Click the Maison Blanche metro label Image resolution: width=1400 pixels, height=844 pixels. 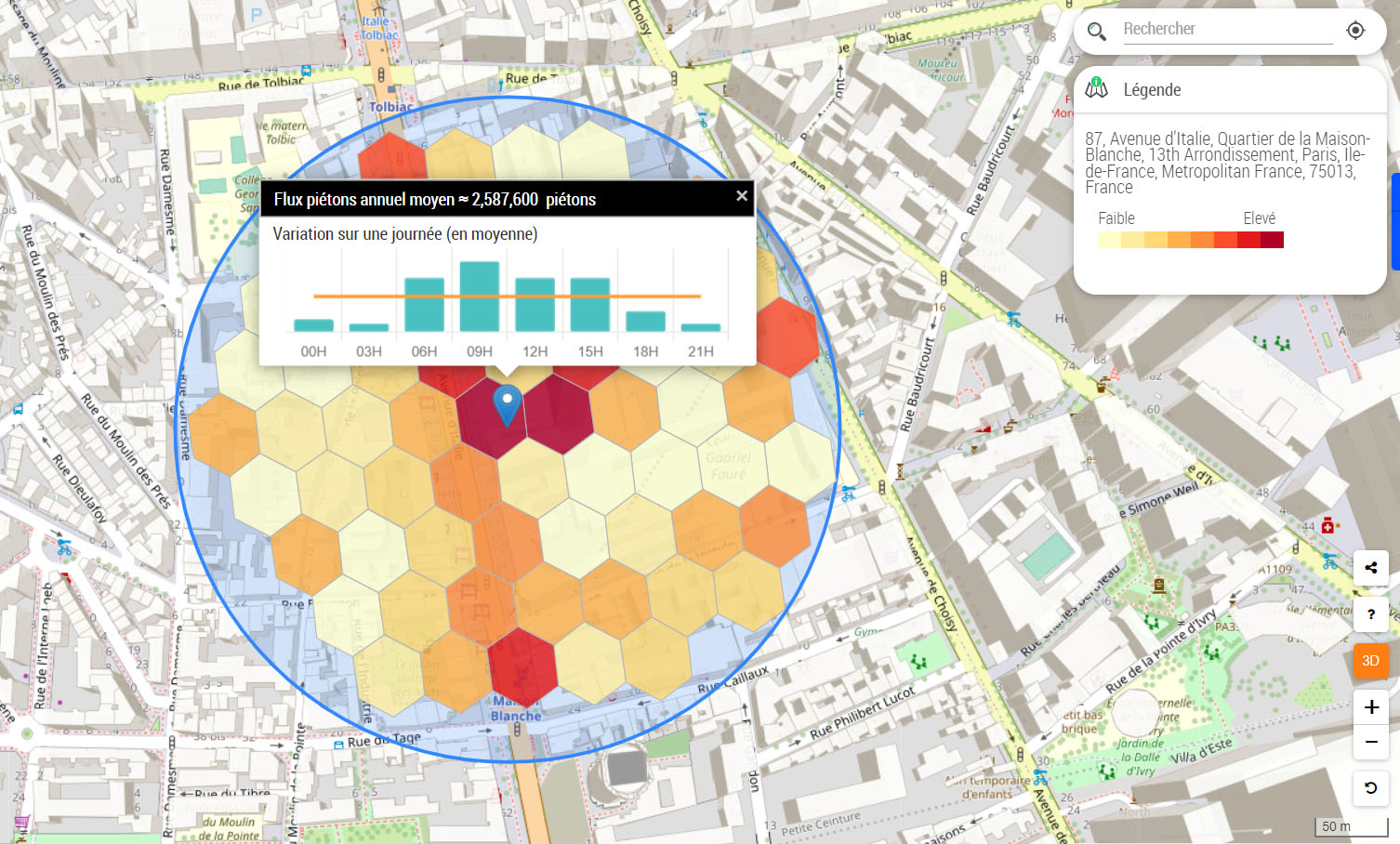coord(516,708)
